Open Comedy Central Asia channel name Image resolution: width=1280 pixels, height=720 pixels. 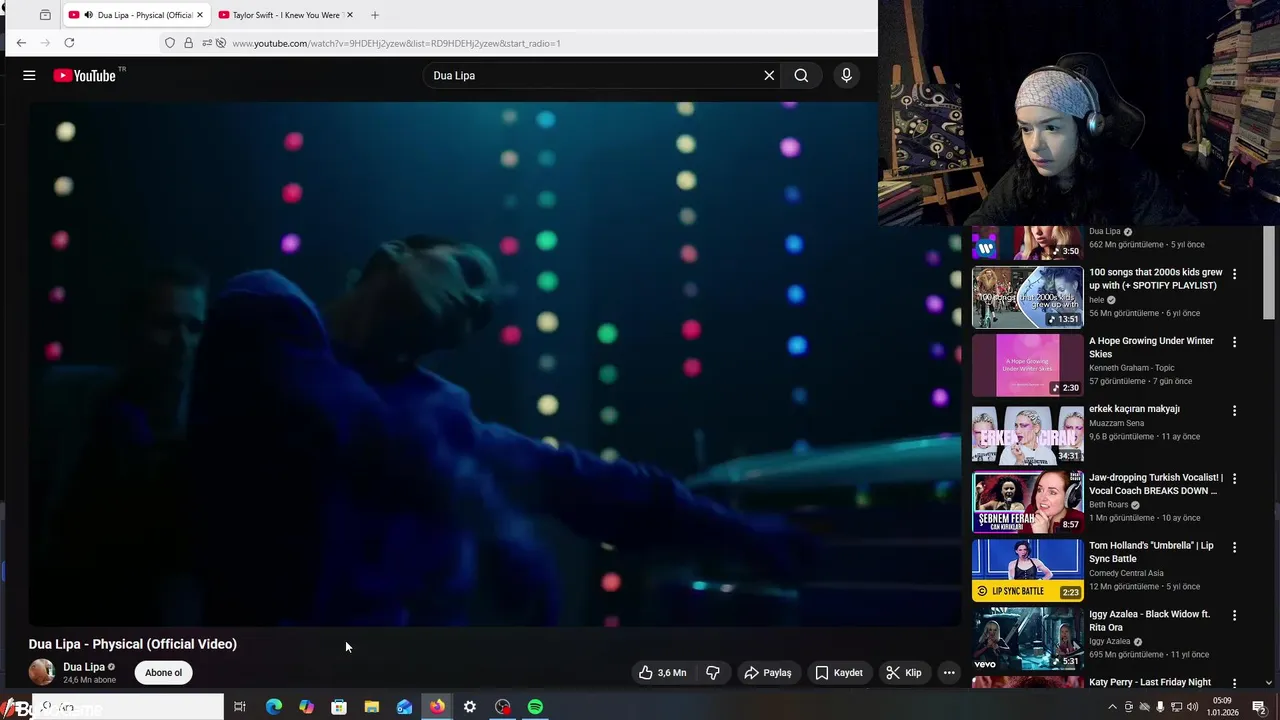click(x=1126, y=573)
